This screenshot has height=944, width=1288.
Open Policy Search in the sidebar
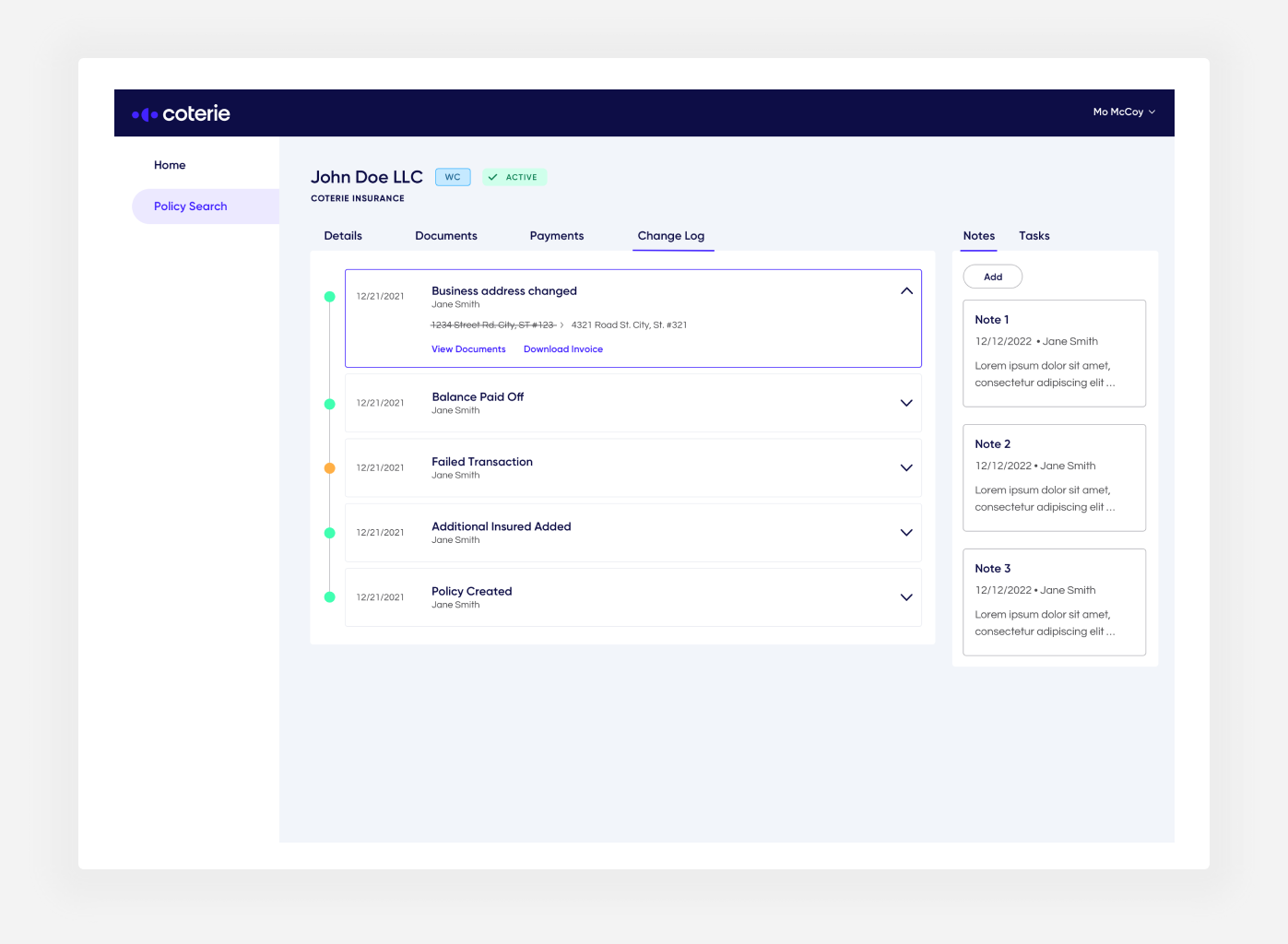[x=206, y=206]
